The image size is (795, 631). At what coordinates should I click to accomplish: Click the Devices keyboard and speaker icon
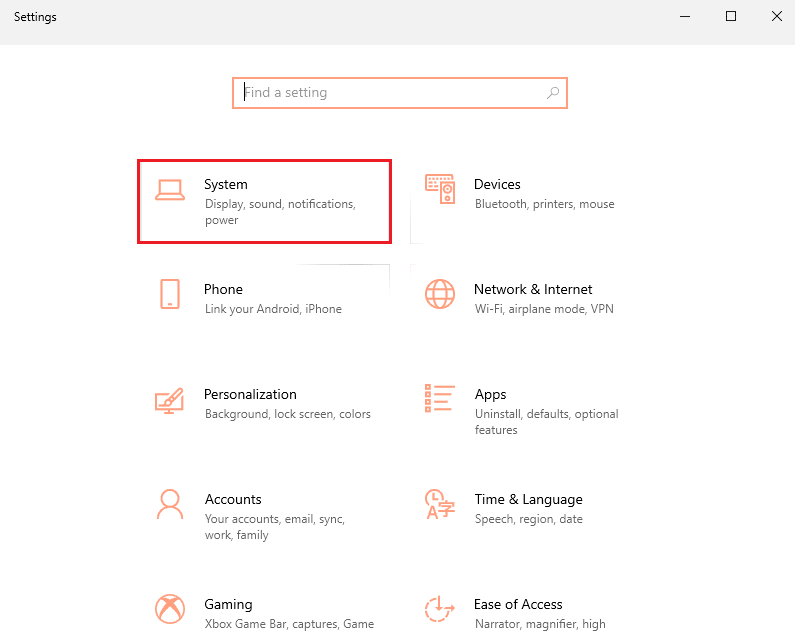(440, 189)
